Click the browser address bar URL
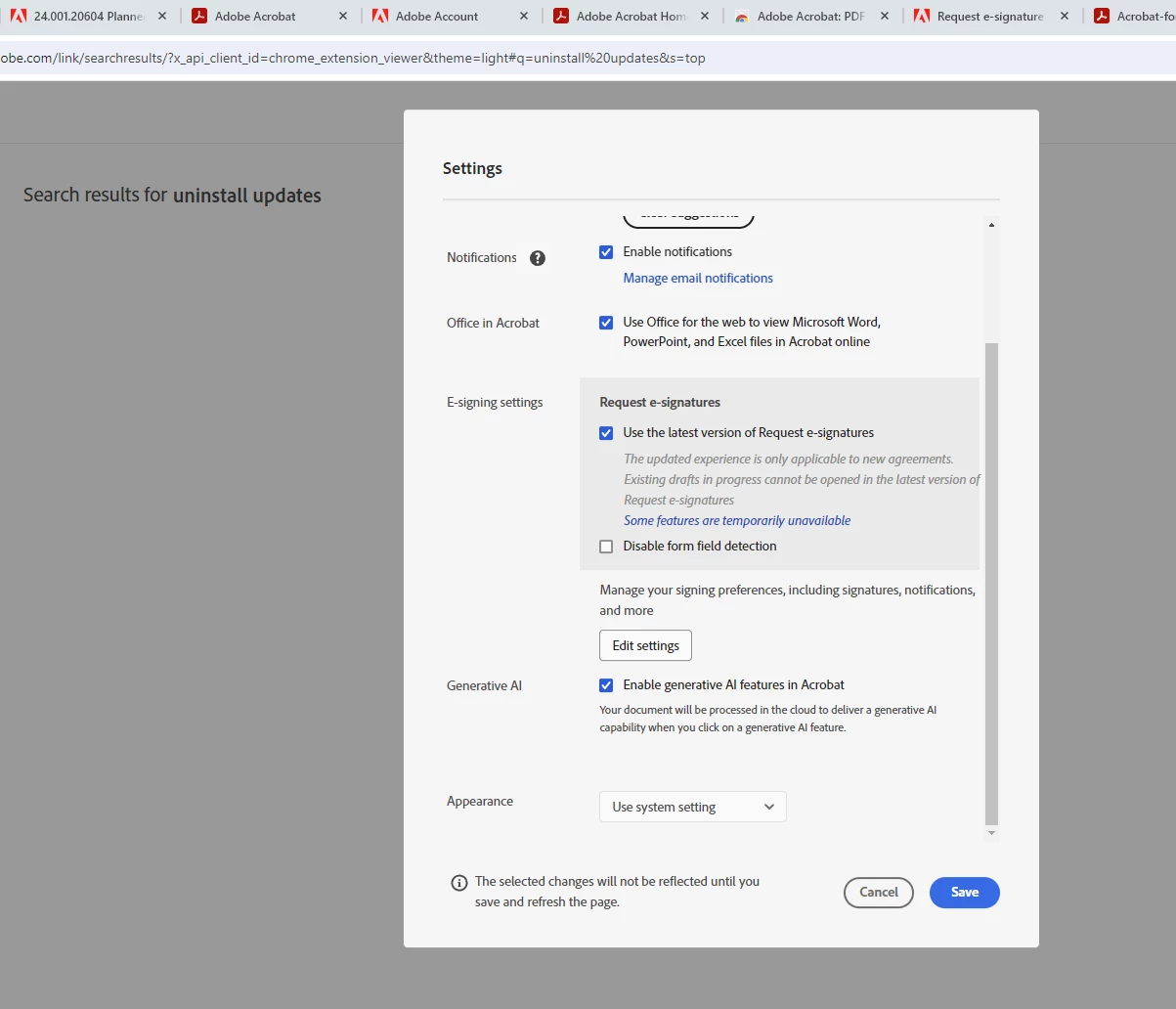 click(353, 58)
